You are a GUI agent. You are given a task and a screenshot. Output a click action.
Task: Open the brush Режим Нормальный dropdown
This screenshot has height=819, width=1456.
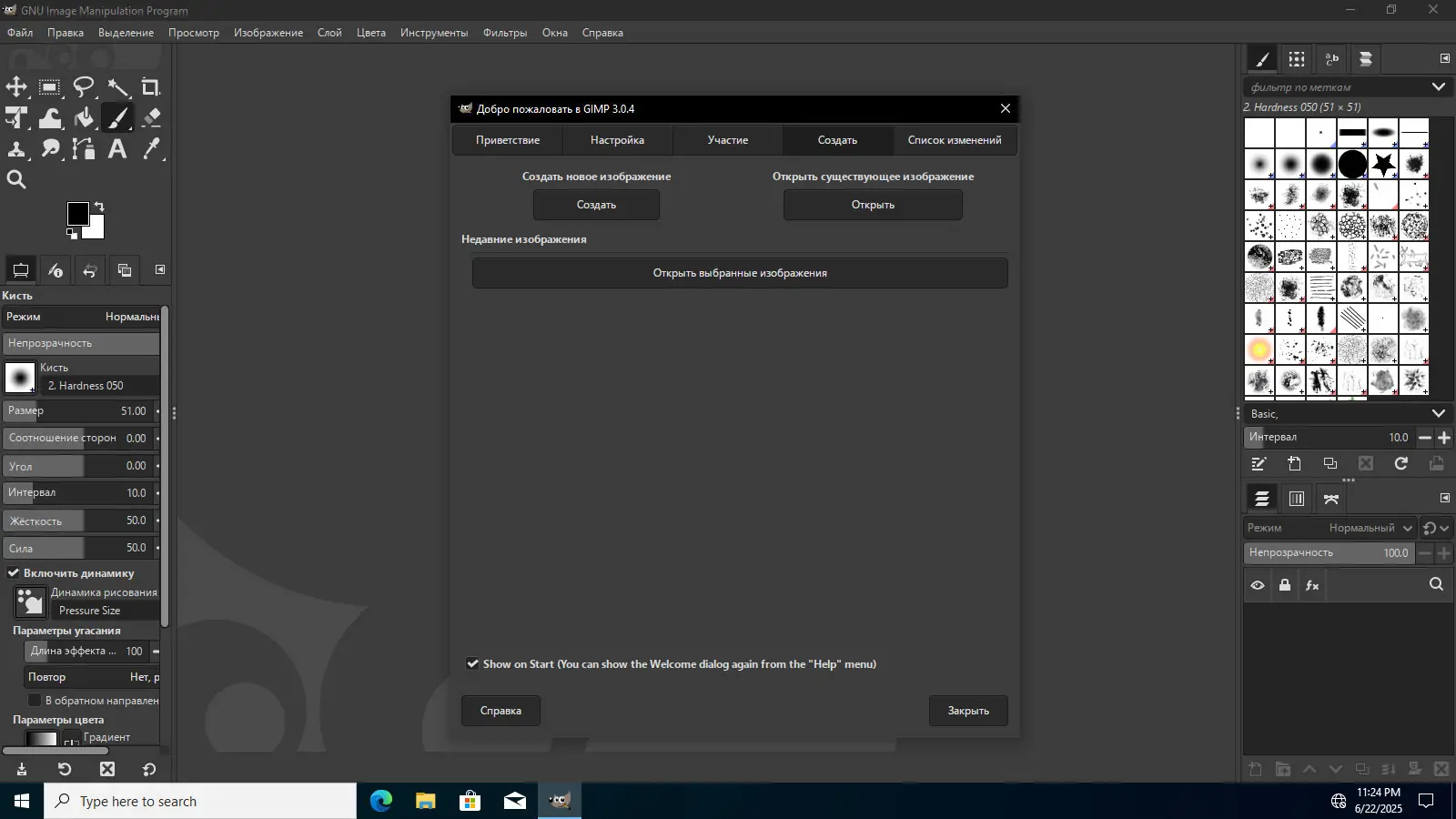point(82,317)
